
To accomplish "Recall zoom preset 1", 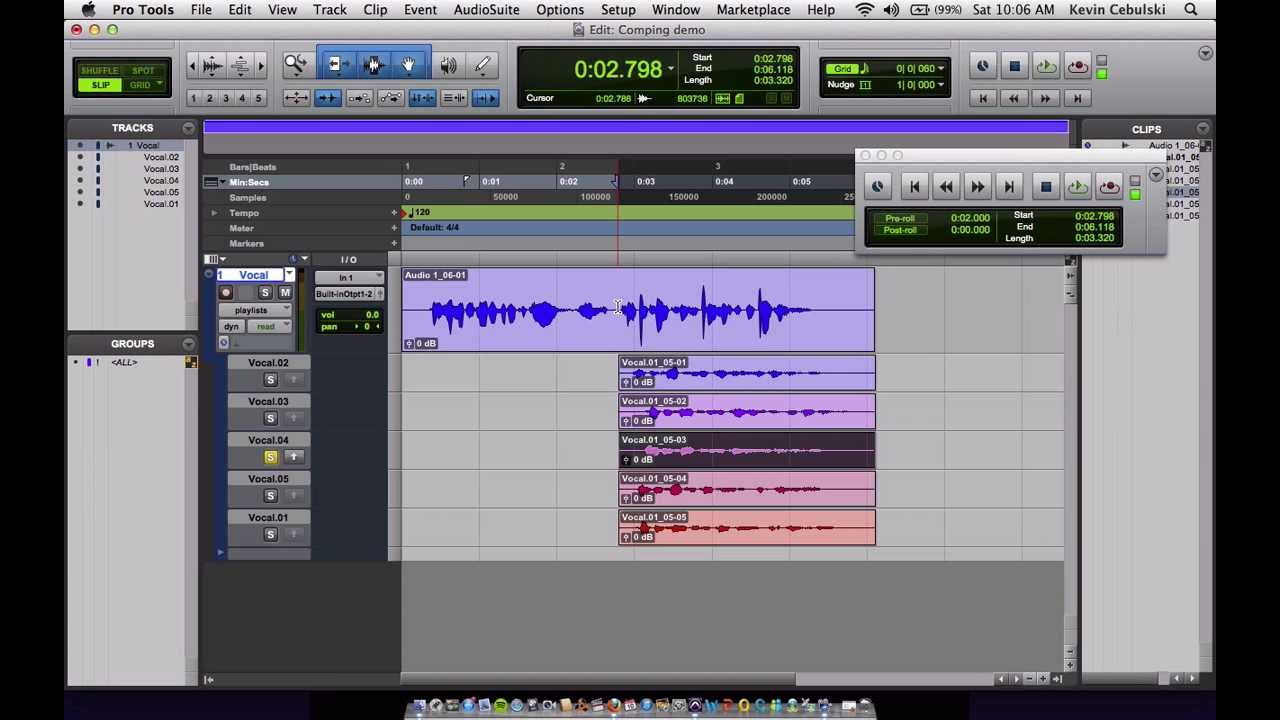I will (x=193, y=98).
